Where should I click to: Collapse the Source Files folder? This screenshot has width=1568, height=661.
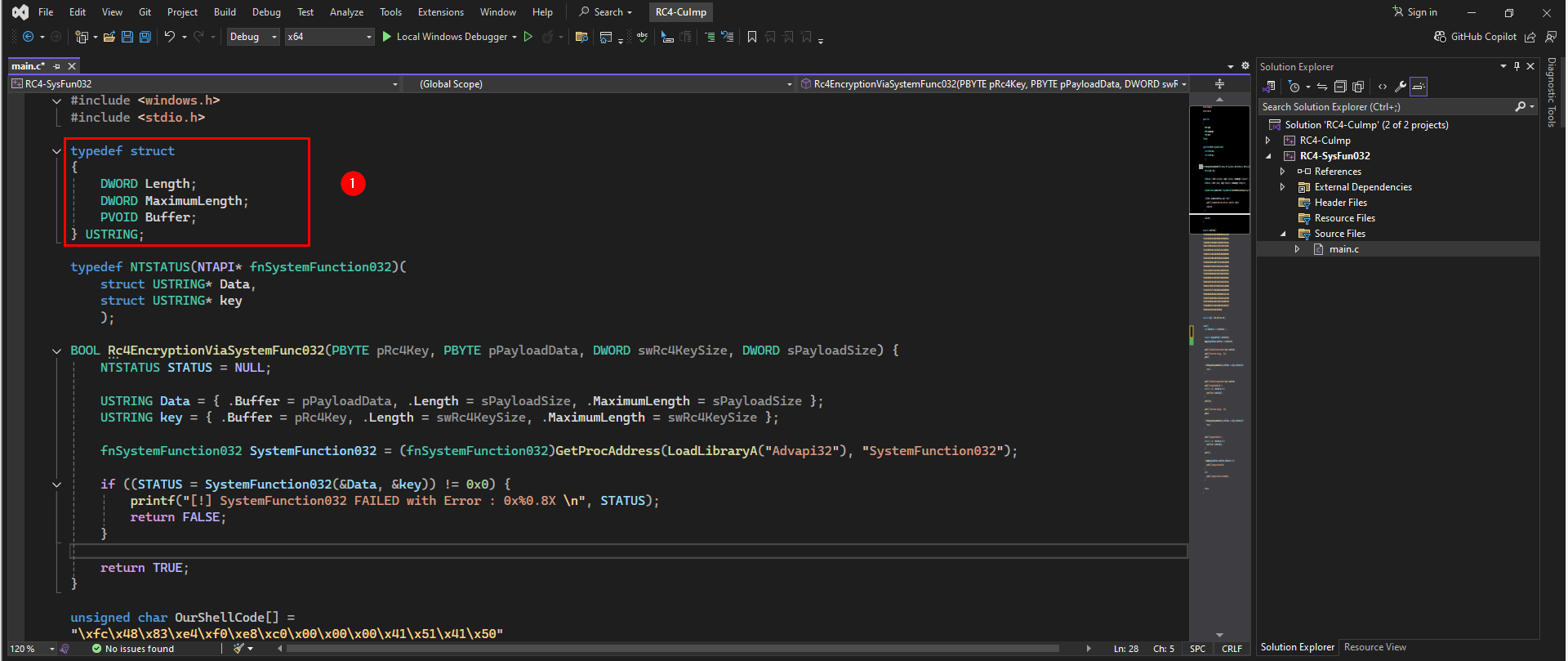[1283, 234]
